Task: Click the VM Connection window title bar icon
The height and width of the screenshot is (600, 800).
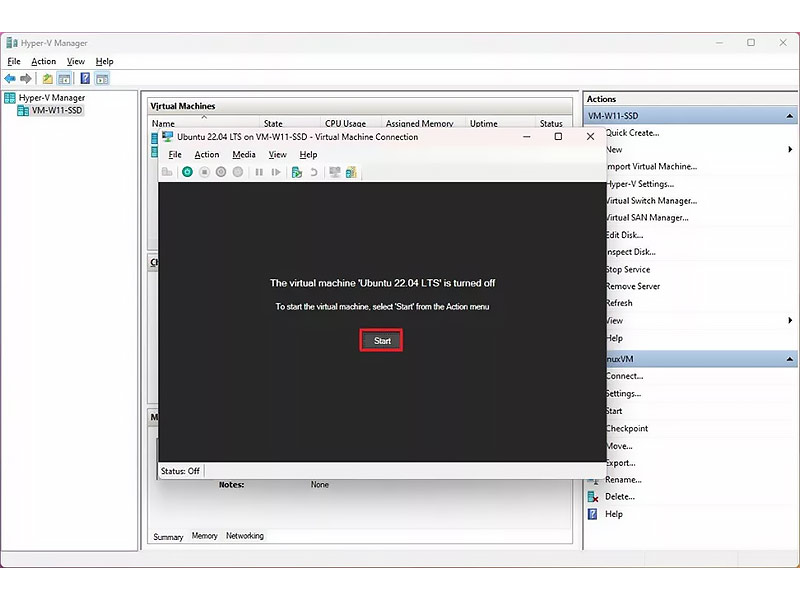Action: pyautogui.click(x=167, y=136)
